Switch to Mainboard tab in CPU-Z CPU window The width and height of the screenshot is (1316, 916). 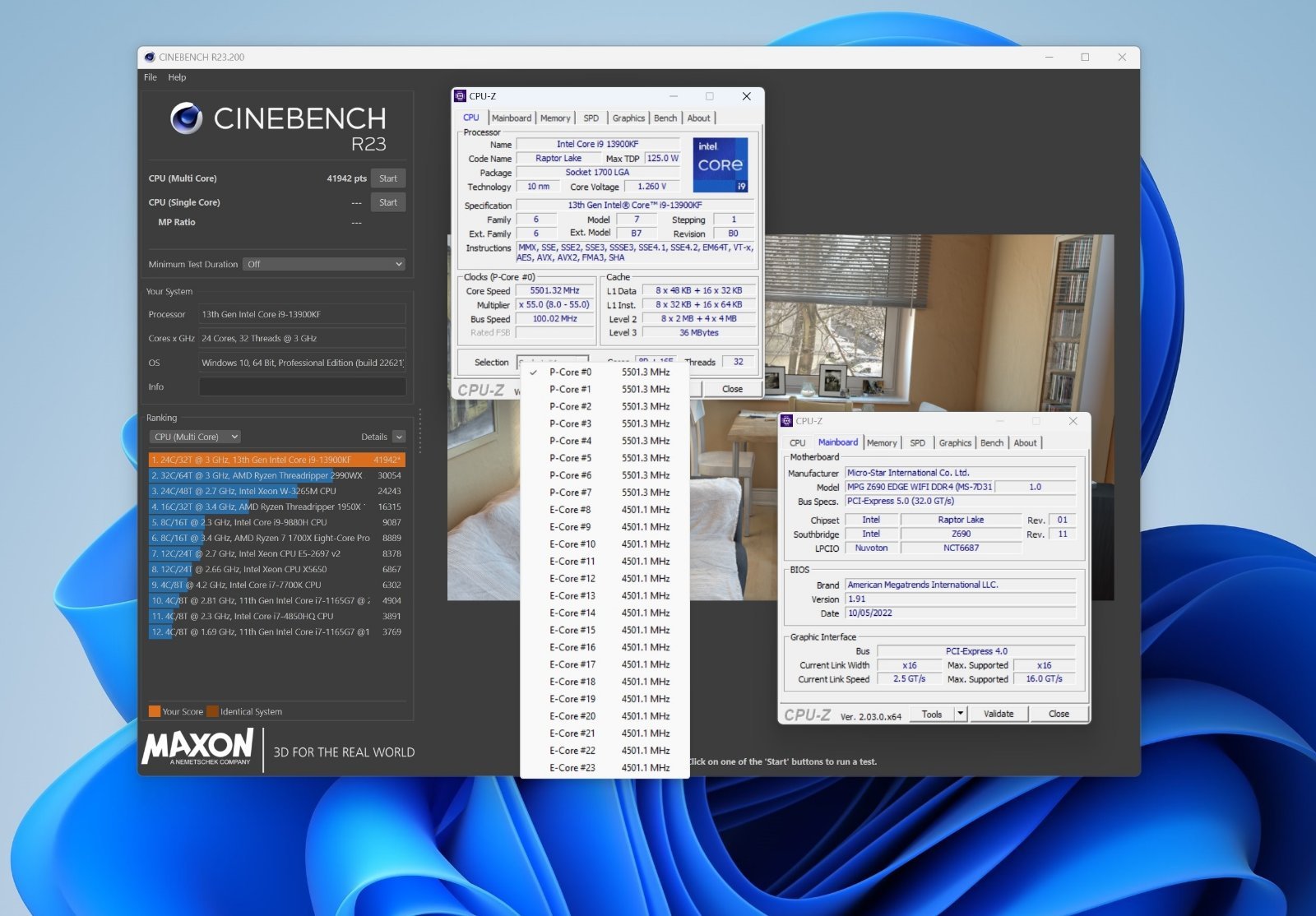(512, 118)
